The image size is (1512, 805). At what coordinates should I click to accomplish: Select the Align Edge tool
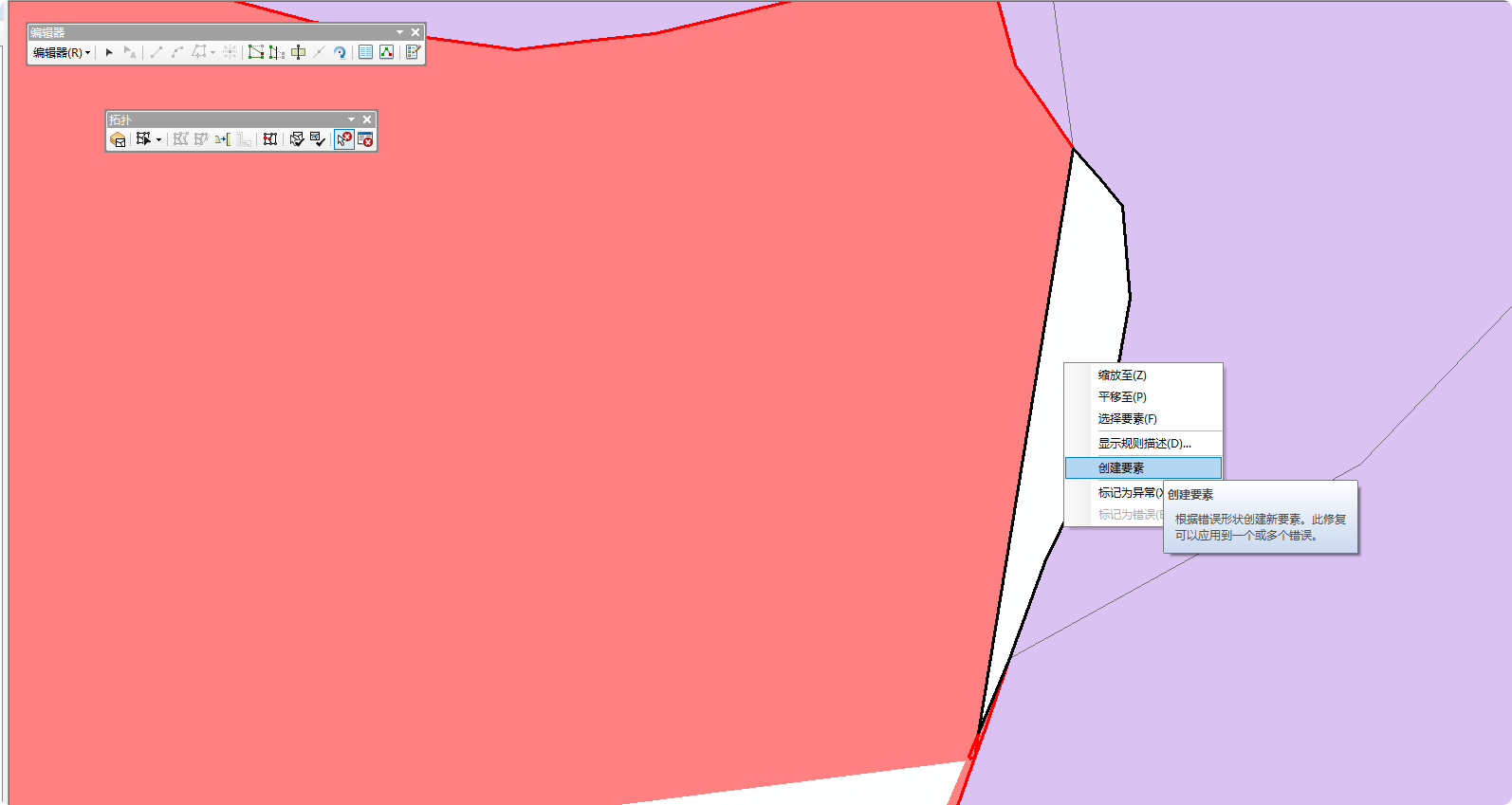(x=223, y=139)
